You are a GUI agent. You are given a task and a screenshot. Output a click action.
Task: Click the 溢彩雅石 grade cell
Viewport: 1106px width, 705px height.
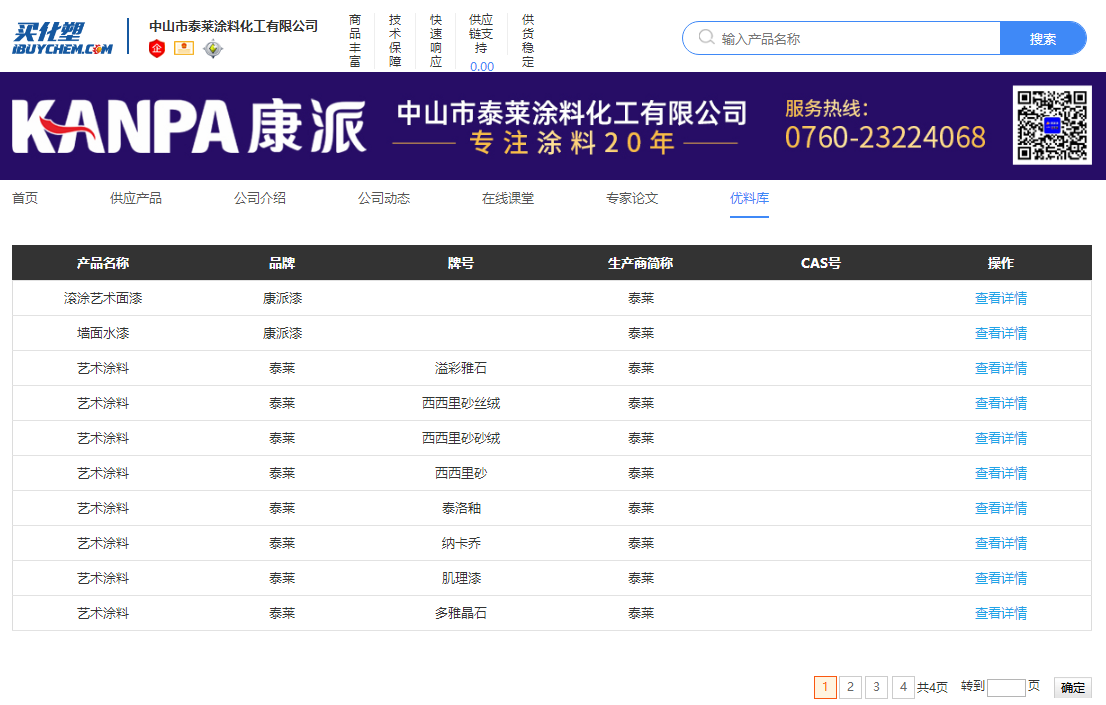coord(461,368)
